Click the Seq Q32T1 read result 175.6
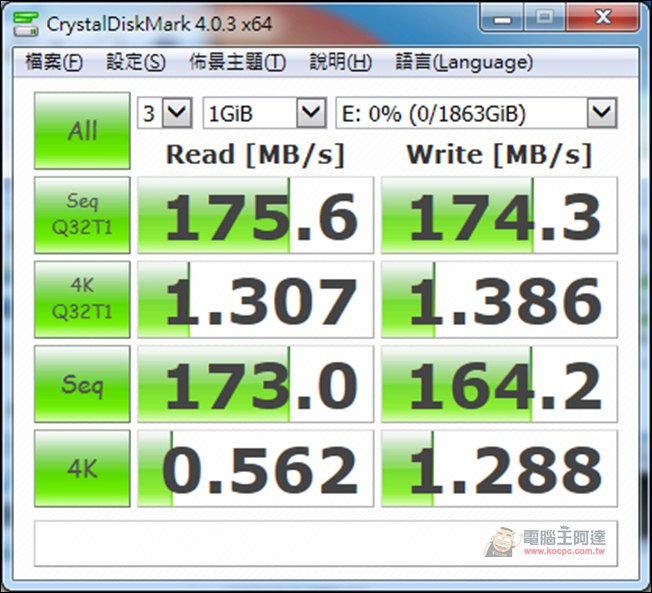Screen dimensions: 652x593 (255, 216)
